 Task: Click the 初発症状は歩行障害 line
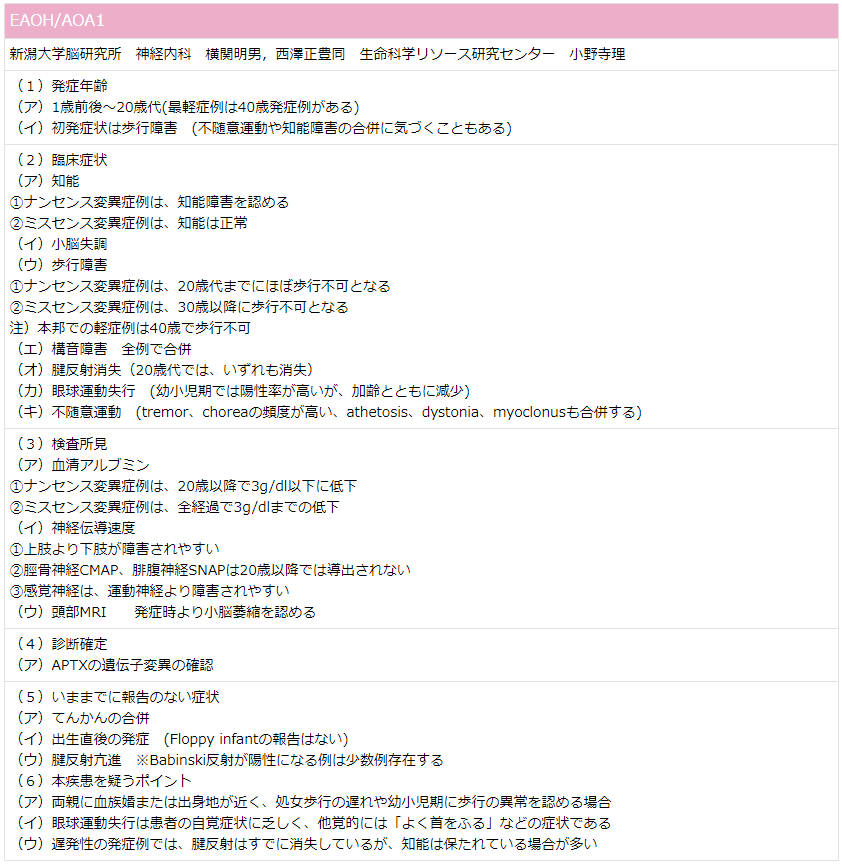264,128
